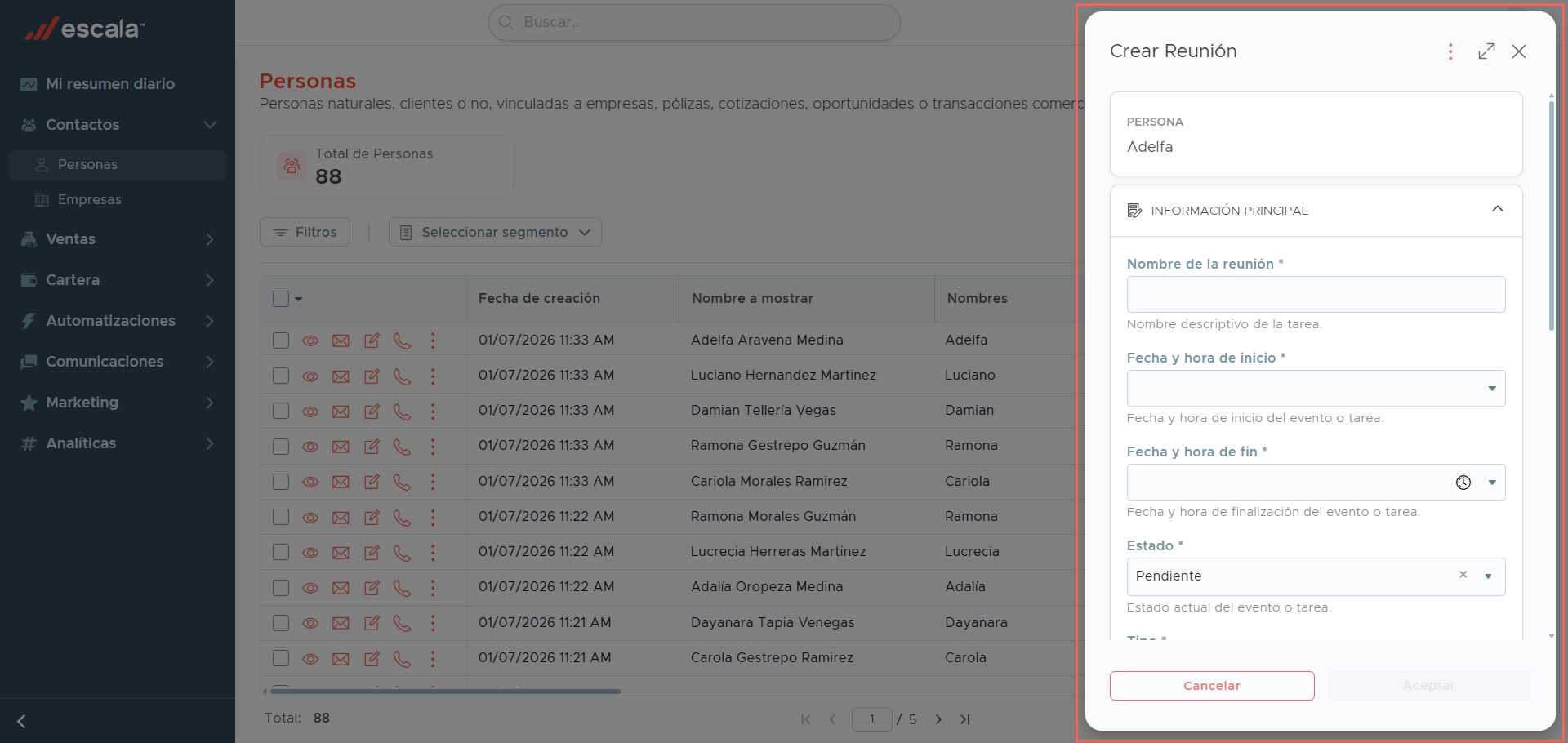Call Adelfa Aravena Medina via phone icon

(402, 340)
